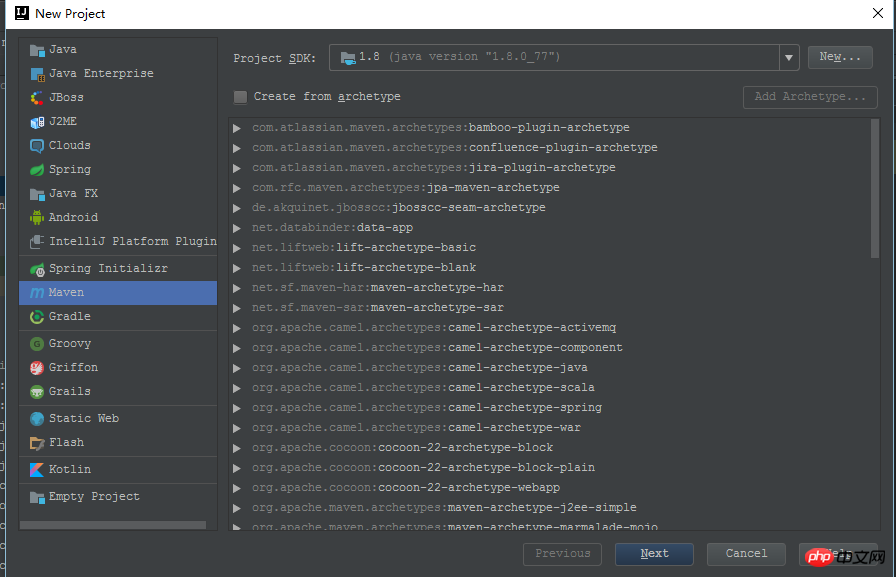Screen dimensions: 896x577
Task: Click the Grails icon
Action: [37, 392]
